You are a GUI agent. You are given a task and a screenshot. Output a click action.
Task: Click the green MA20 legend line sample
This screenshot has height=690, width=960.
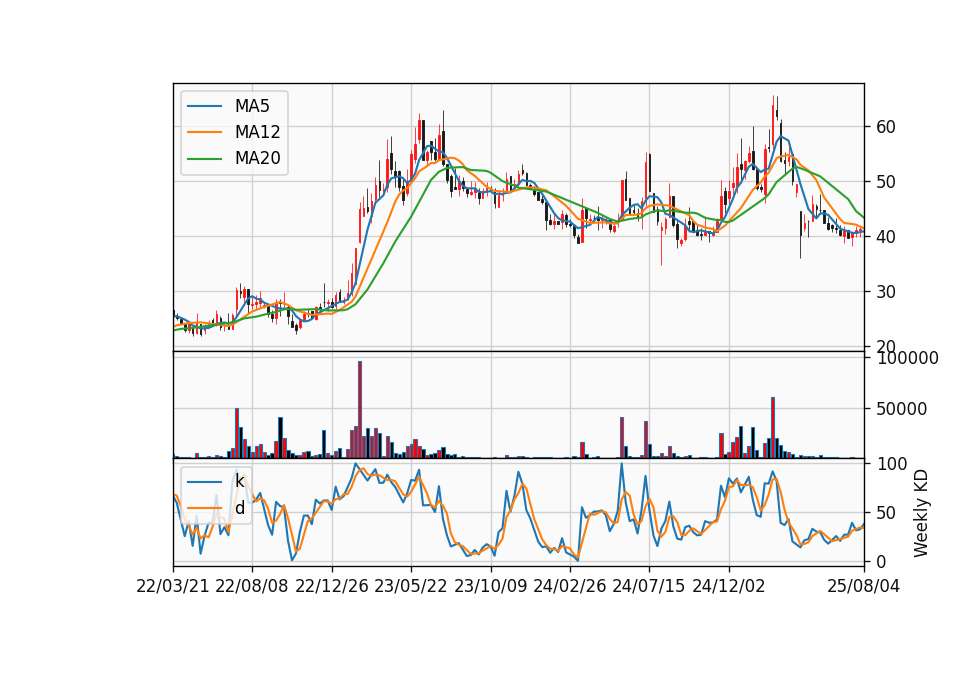[x=204, y=159]
